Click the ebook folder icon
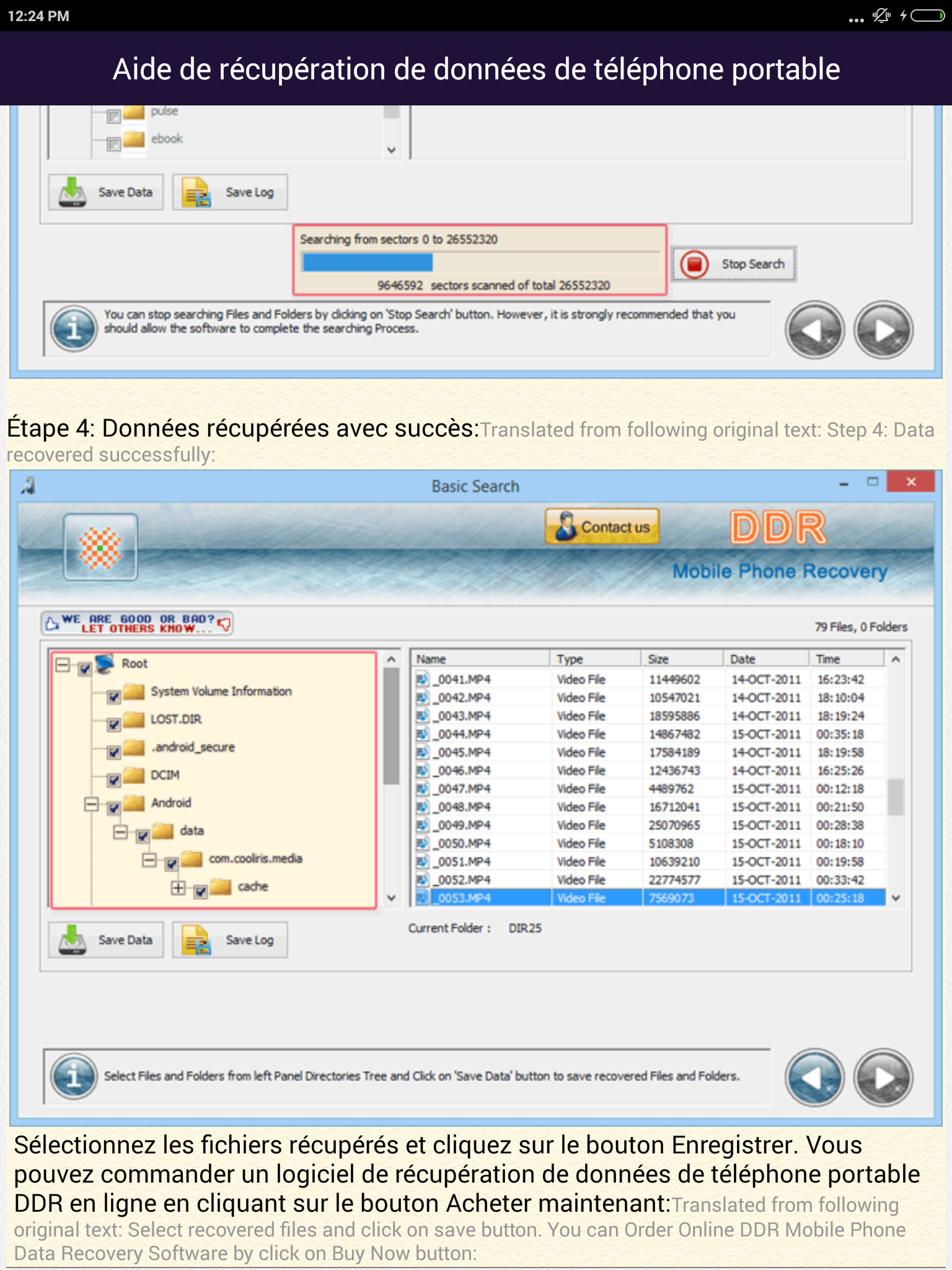Screen dimensions: 952x1270 tap(133, 139)
